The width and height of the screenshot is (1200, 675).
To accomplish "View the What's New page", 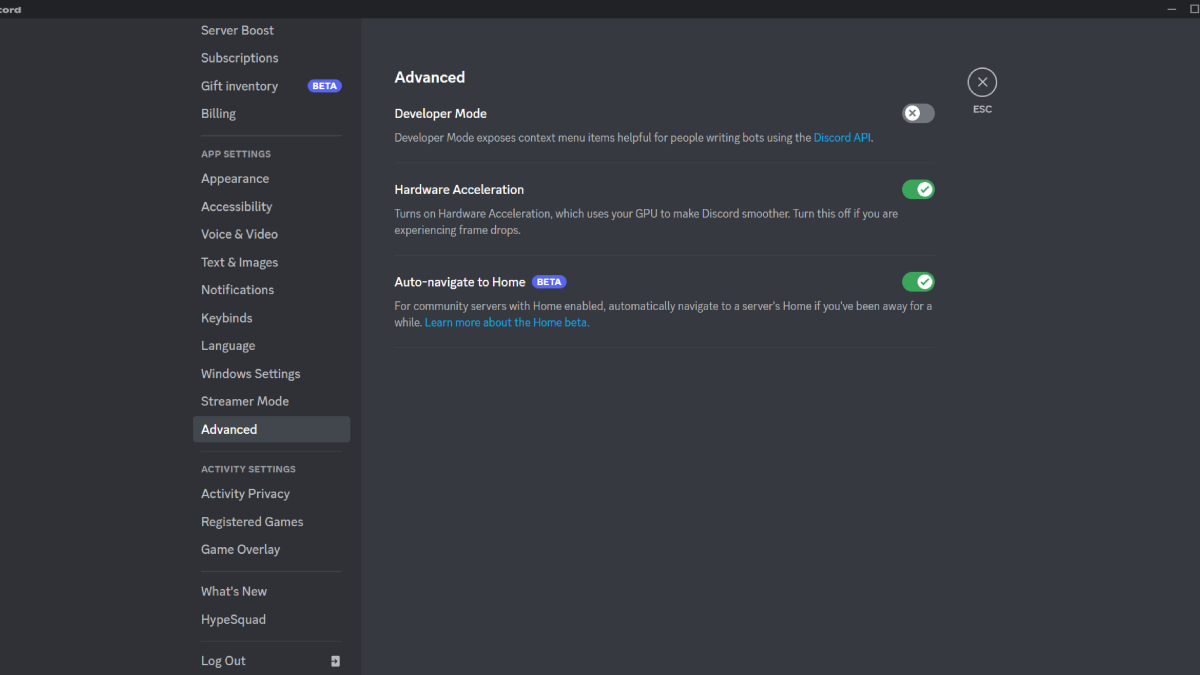I will (x=233, y=591).
